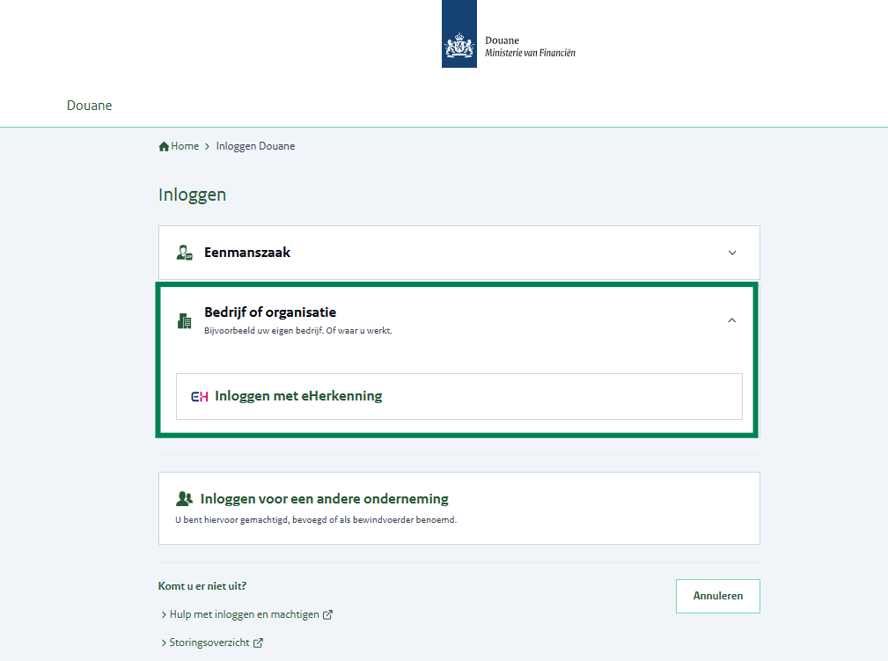
Task: Click the 'Bijvoorbeeld uw eigen bedrijf' description
Action: click(x=298, y=331)
